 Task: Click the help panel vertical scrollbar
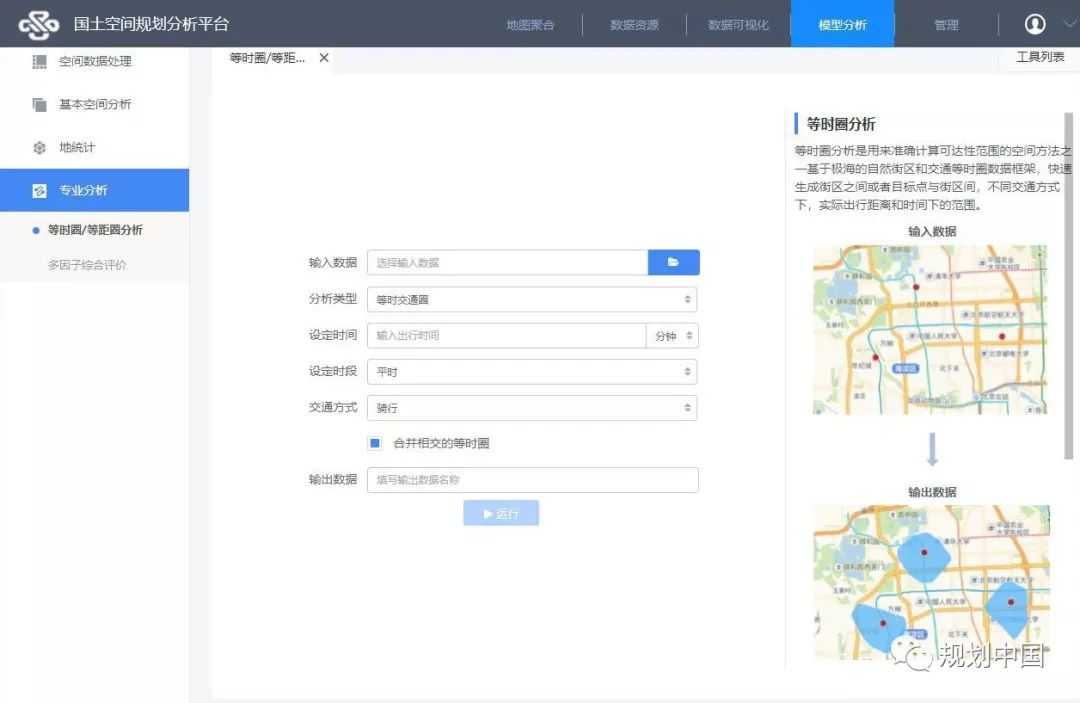1069,280
